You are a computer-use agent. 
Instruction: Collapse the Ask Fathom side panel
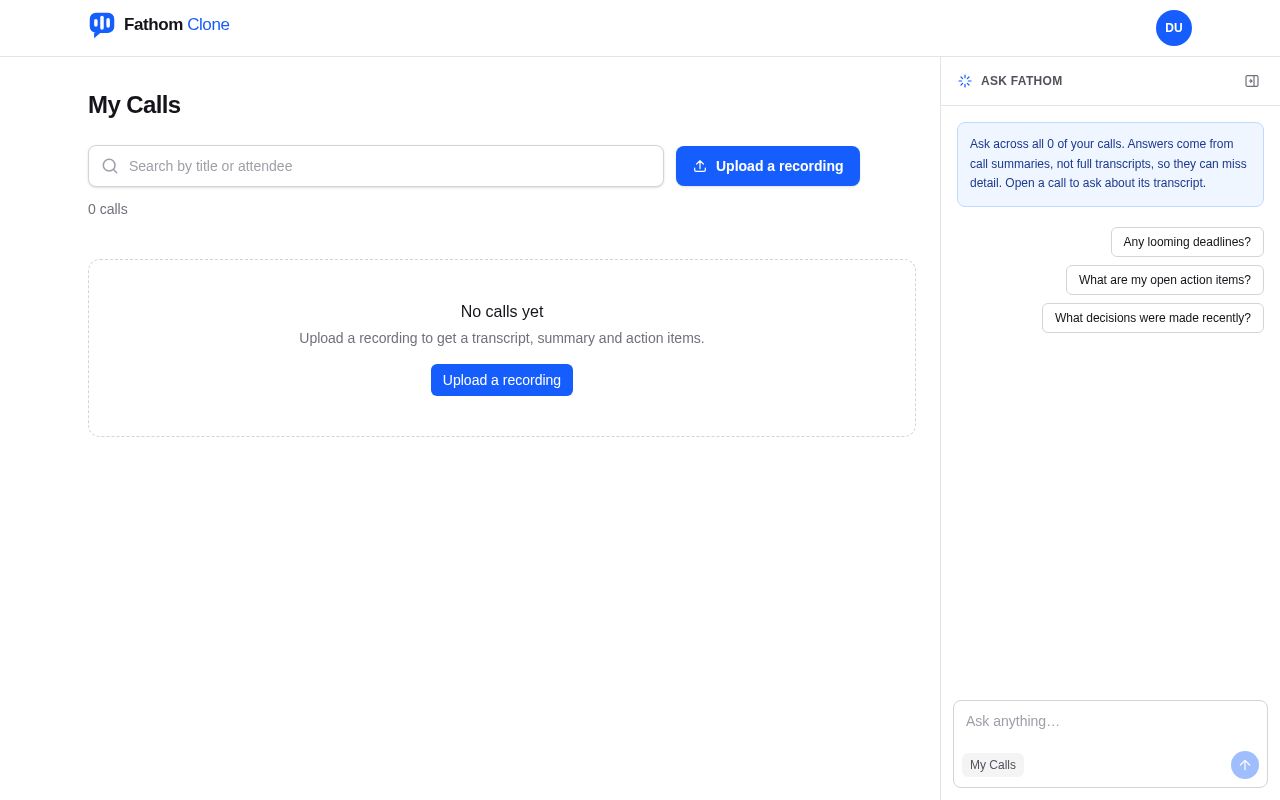(1252, 81)
